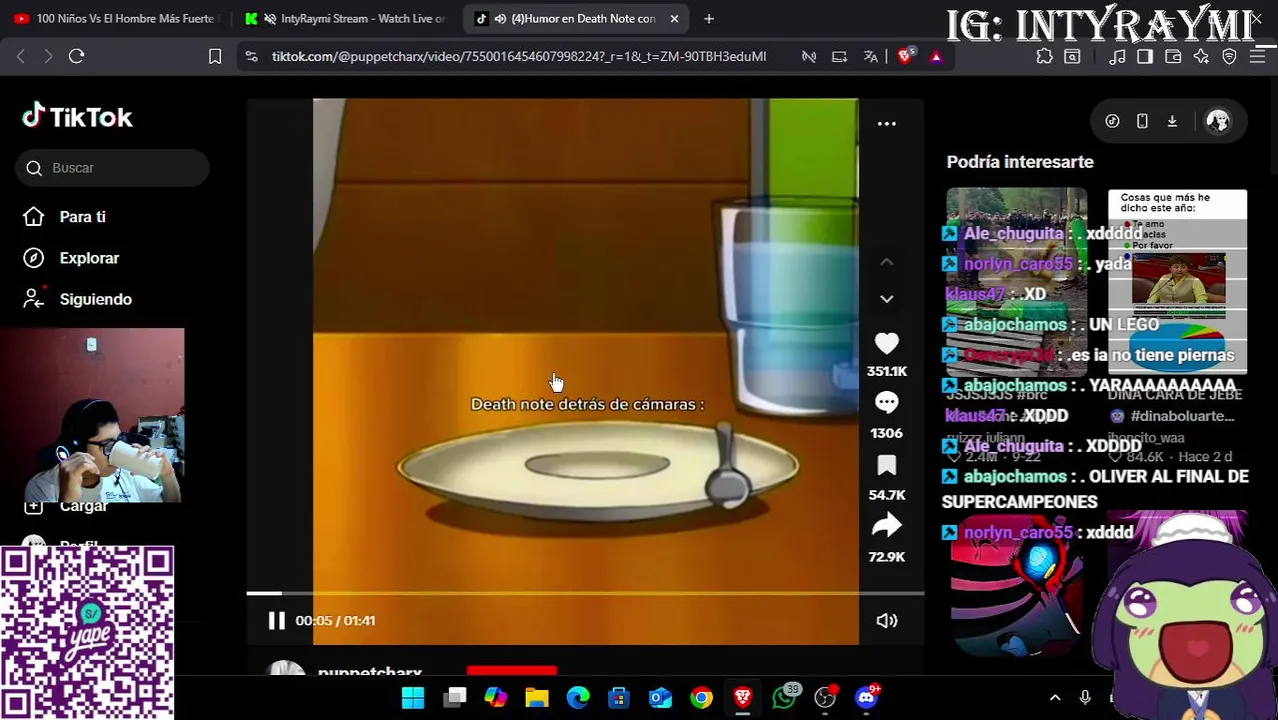Like the video with the heart icon

(886, 344)
